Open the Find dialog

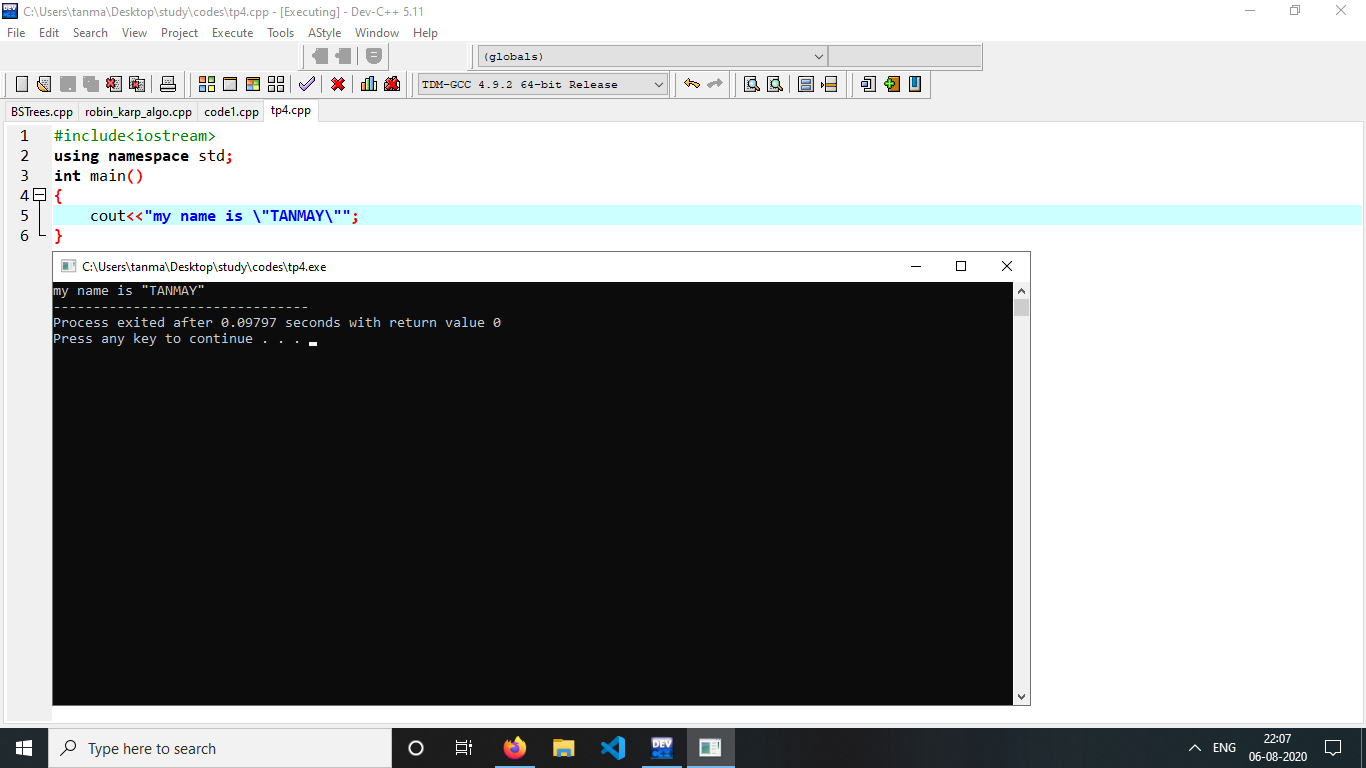[751, 84]
